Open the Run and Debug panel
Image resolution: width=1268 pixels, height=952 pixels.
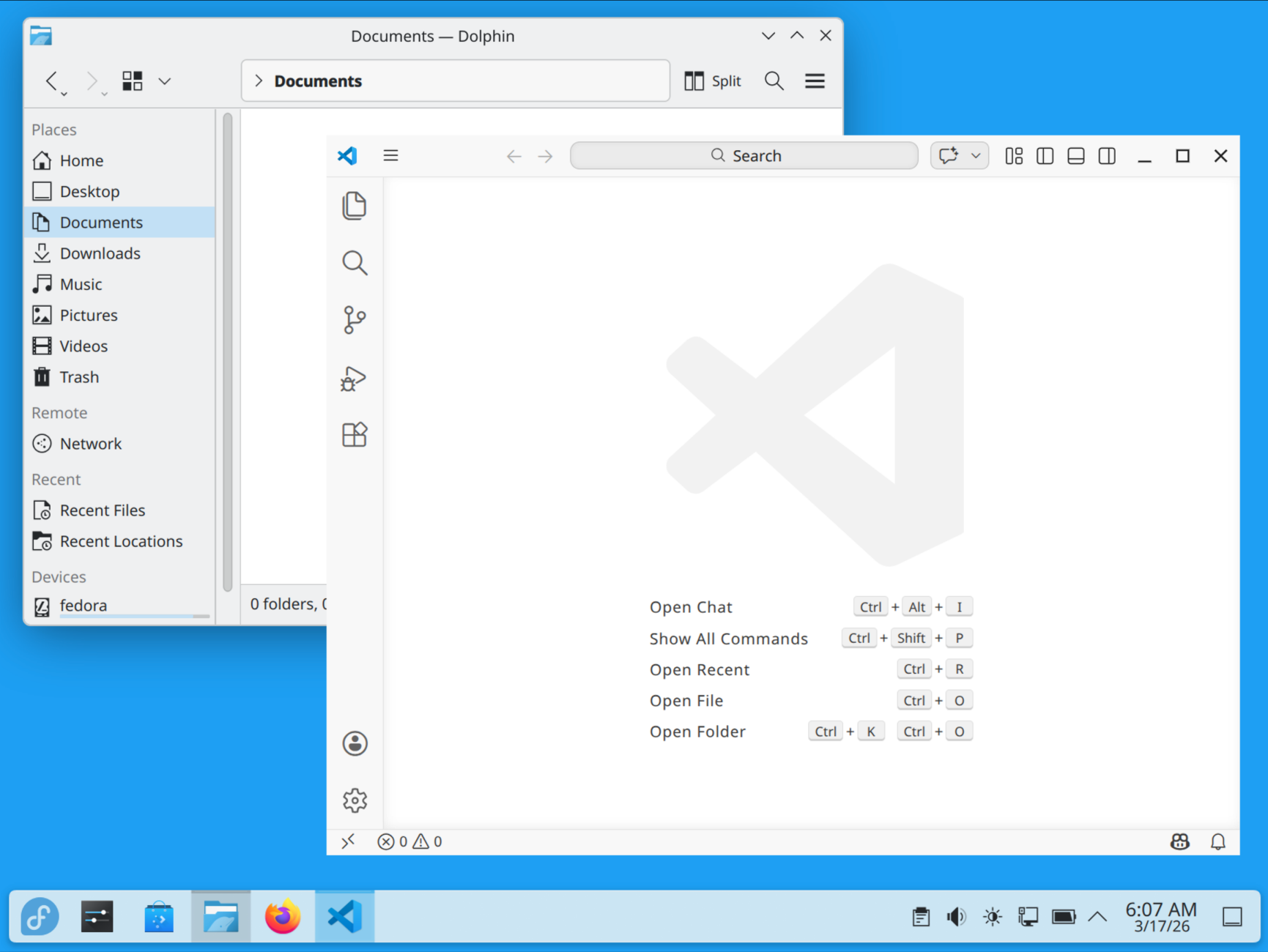tap(354, 379)
